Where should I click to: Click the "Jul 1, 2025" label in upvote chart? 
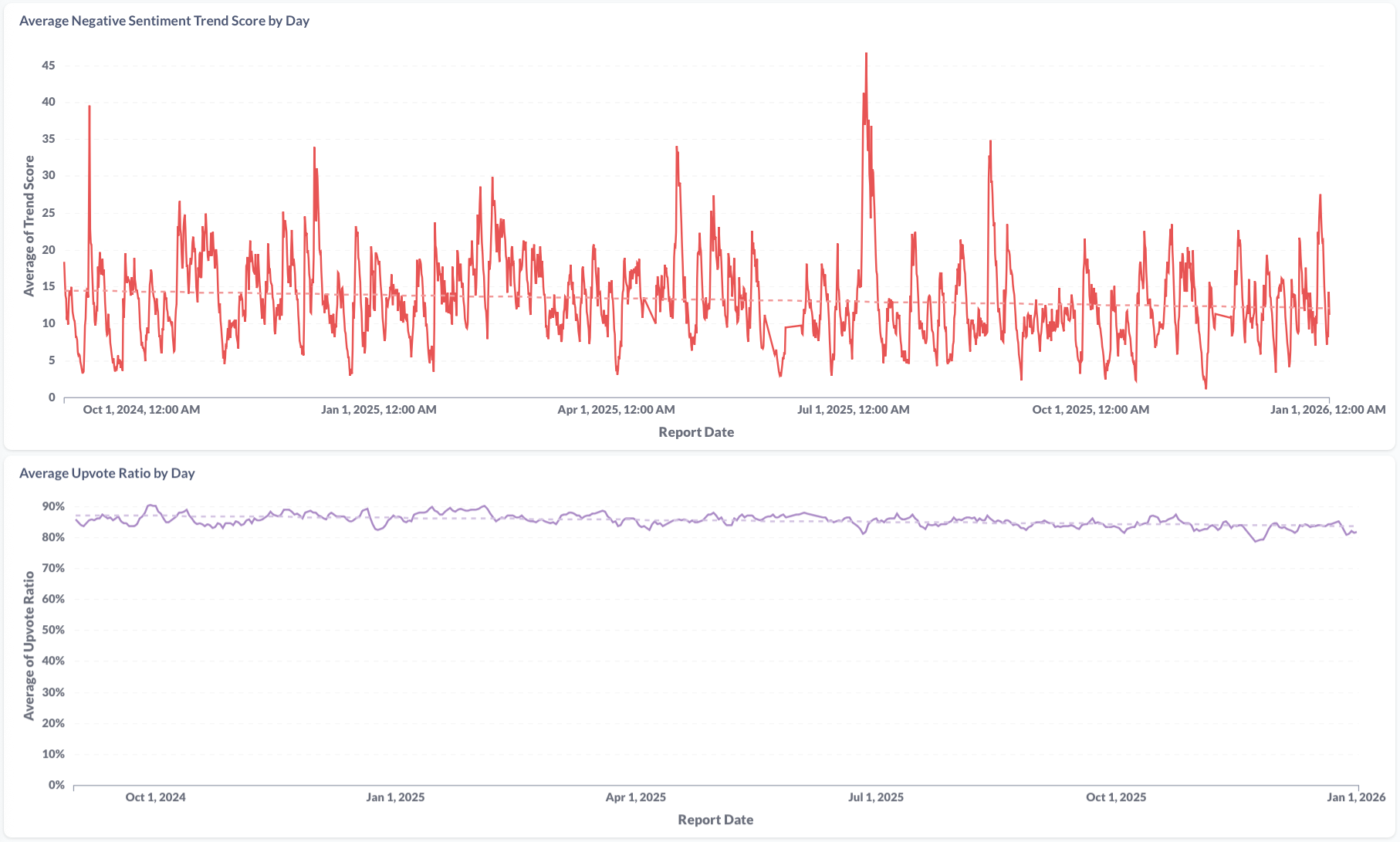(x=875, y=797)
